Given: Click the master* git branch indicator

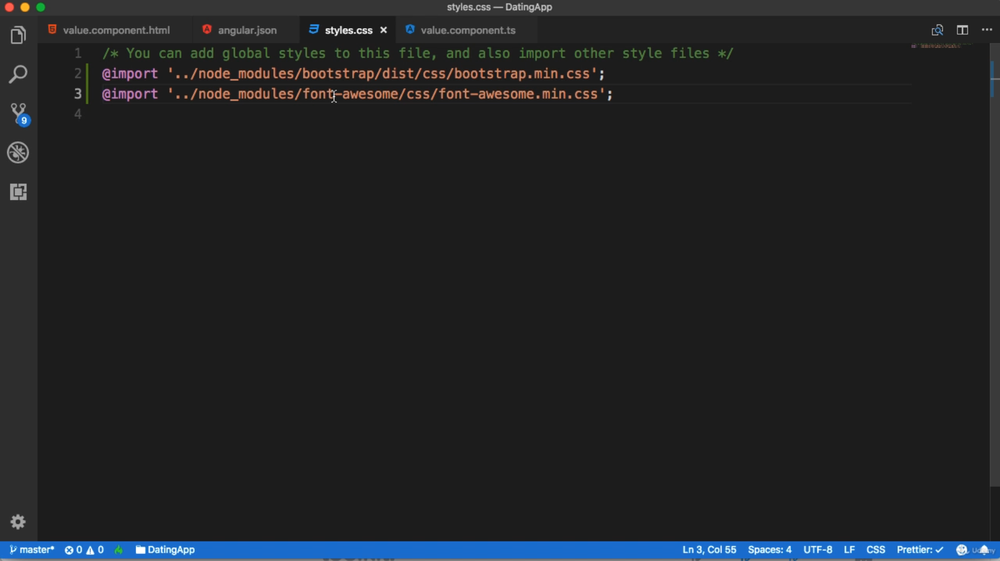Looking at the screenshot, I should pos(32,550).
